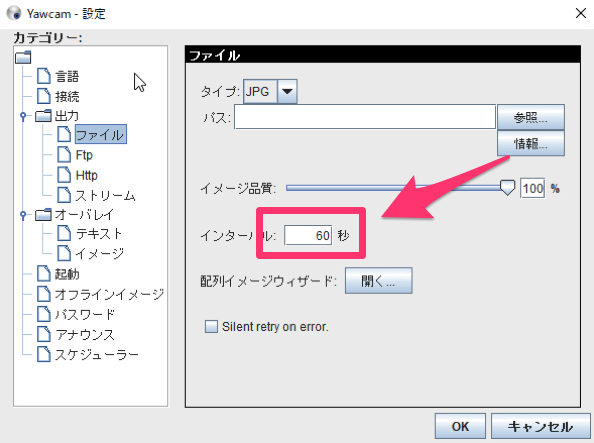
Task: Open the Http settings item
Action: click(87, 175)
